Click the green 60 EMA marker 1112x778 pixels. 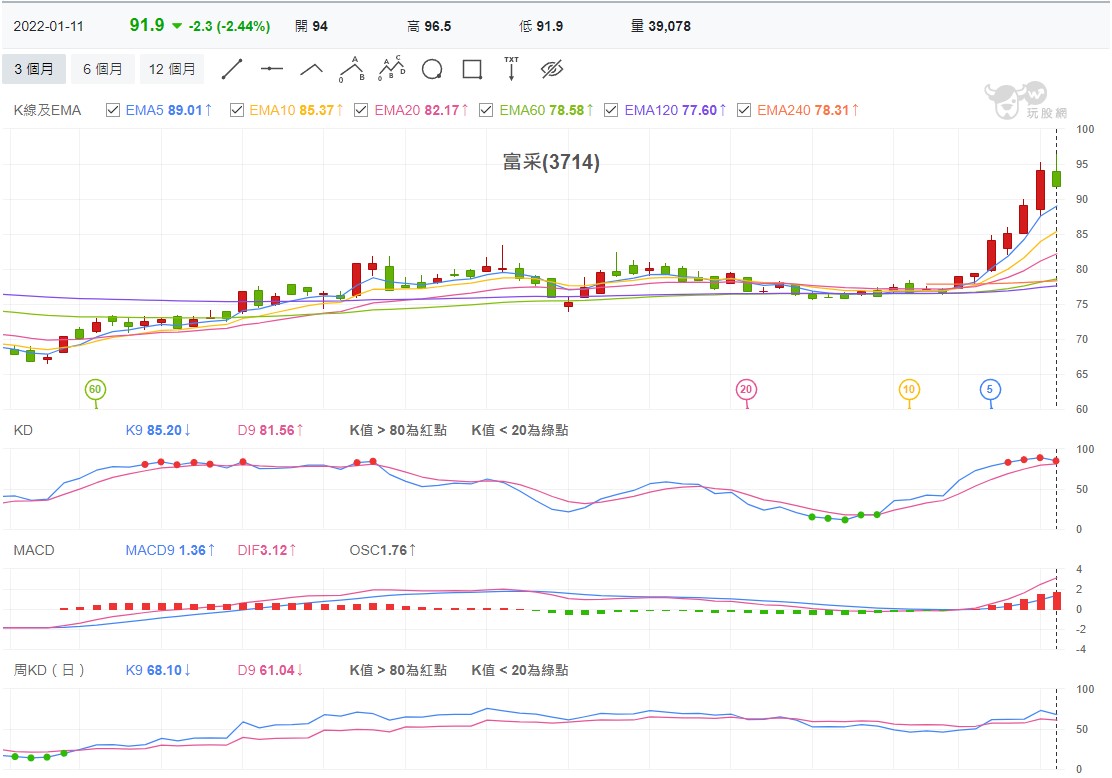pos(95,389)
